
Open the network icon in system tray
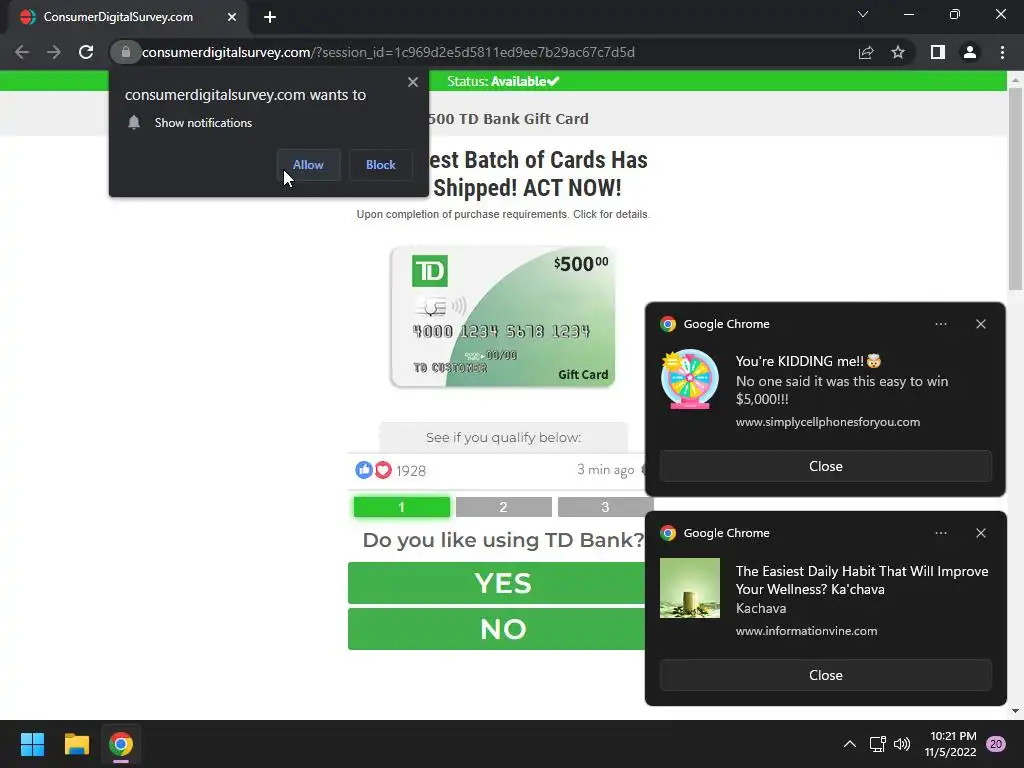877,744
